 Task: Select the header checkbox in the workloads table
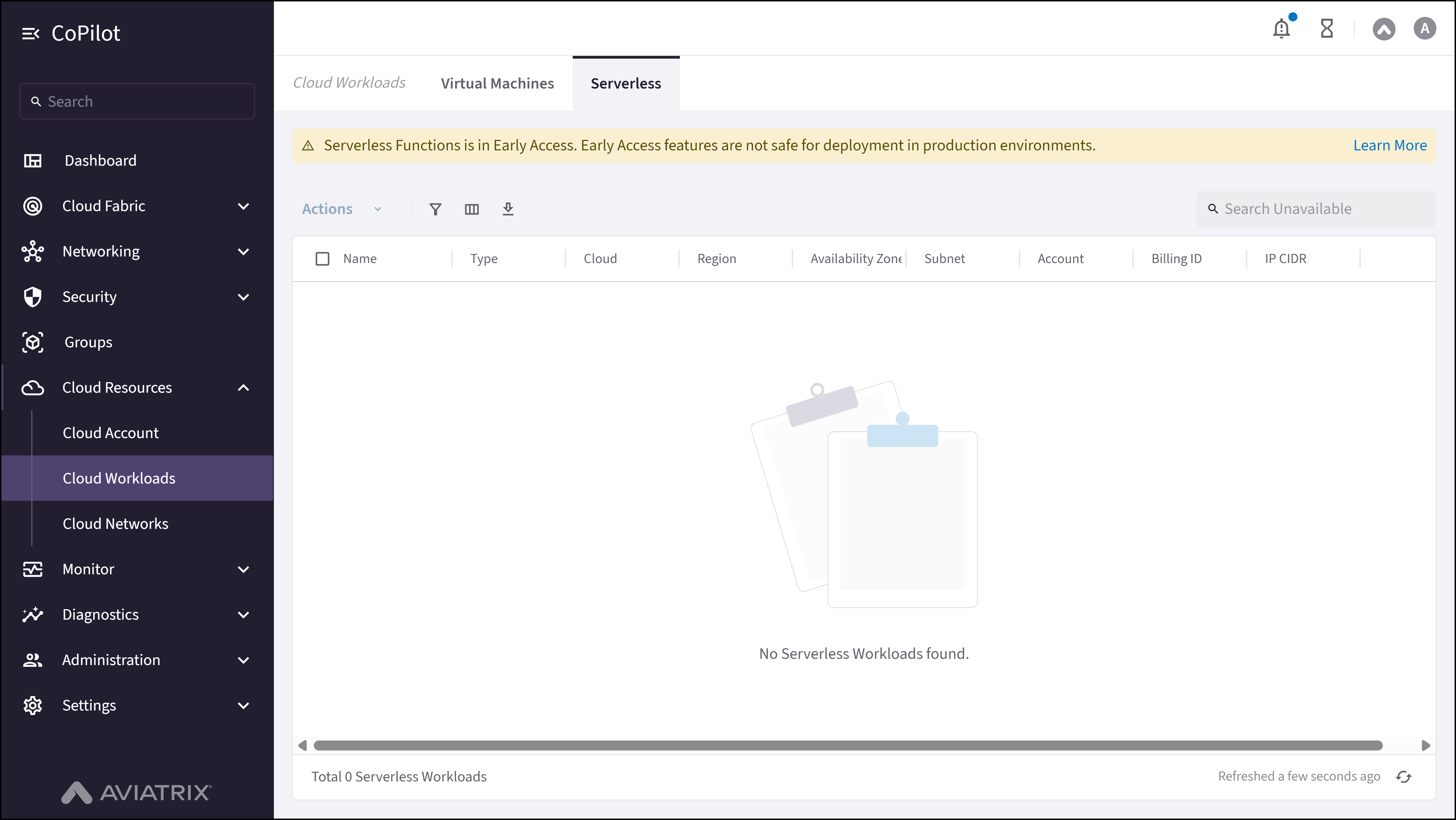[x=323, y=258]
